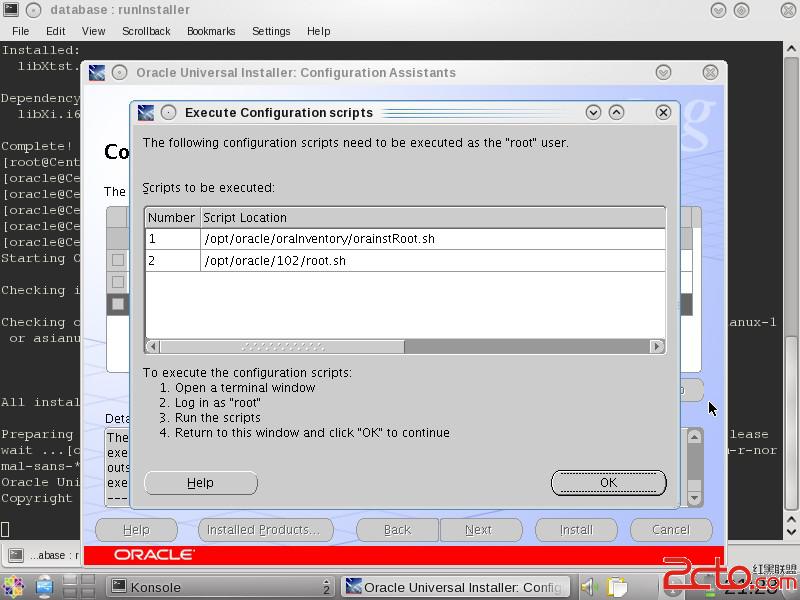Viewport: 800px width, 600px height.
Task: Switch desktop using the taskbar pager
Action: pyautogui.click(x=79, y=587)
